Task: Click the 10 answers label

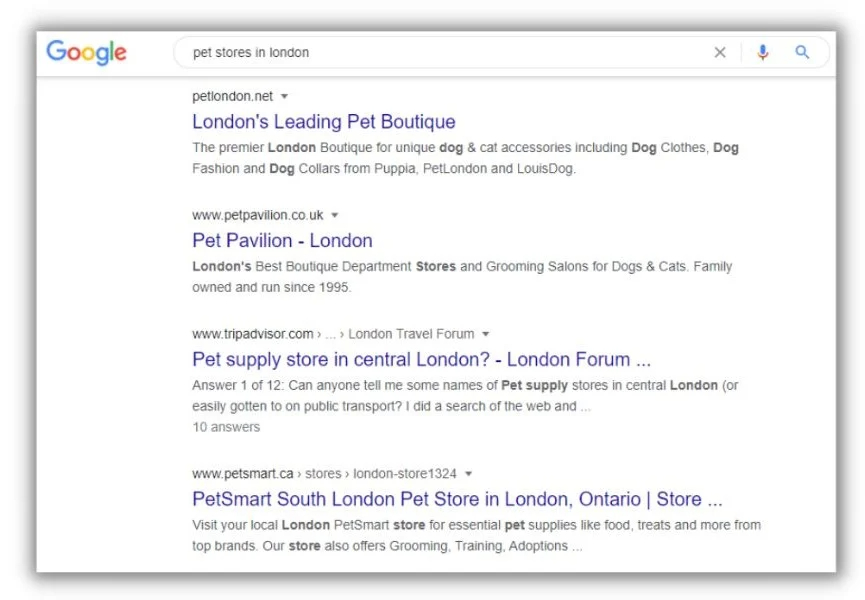Action: [226, 426]
